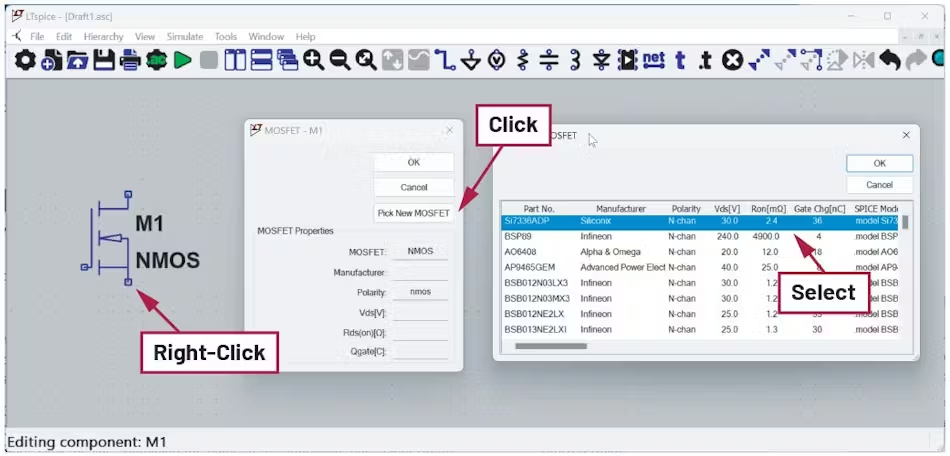Screen dimensions: 950x456
Task: Cascade windows icon
Action: (x=287, y=60)
